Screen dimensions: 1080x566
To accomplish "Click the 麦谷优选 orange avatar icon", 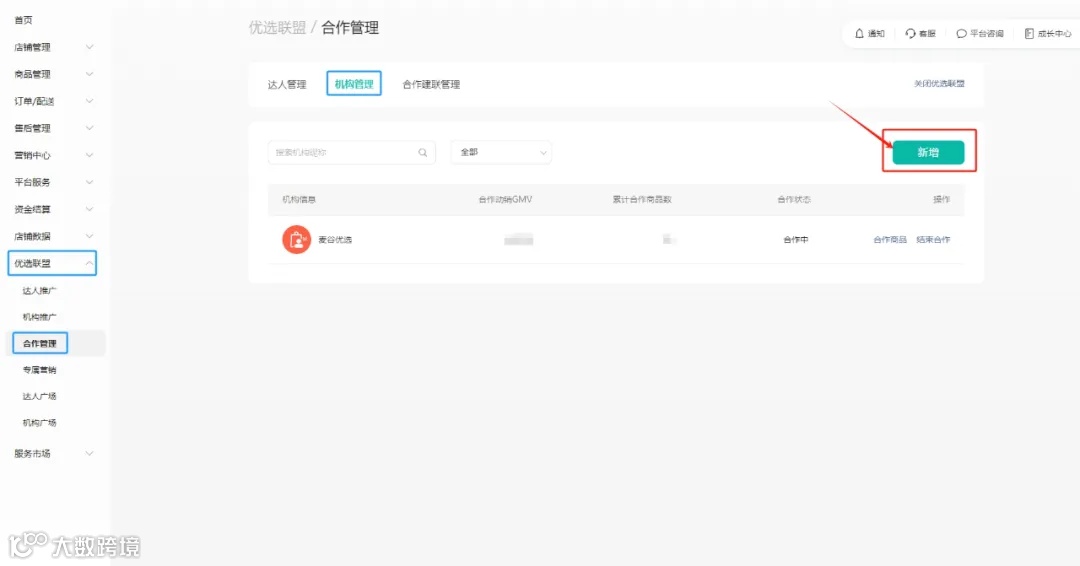I will pos(296,240).
